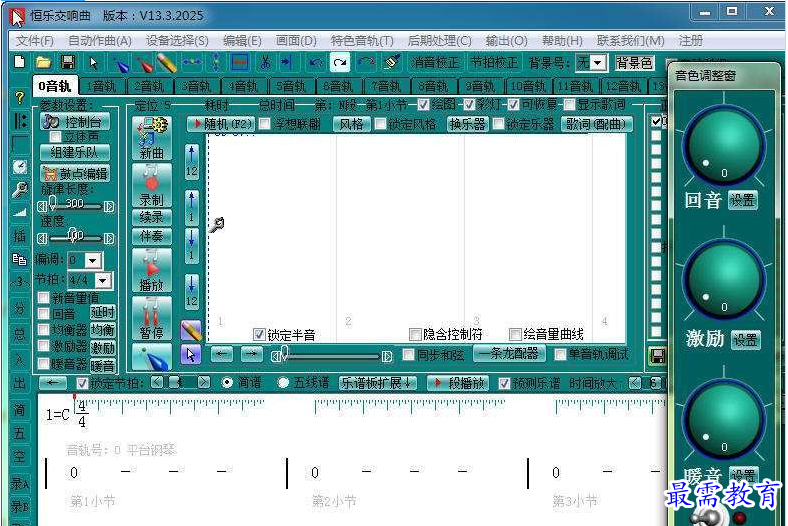Select the arrow pointer tool in top toolbar
Image resolution: width=788 pixels, height=526 pixels.
(x=93, y=63)
